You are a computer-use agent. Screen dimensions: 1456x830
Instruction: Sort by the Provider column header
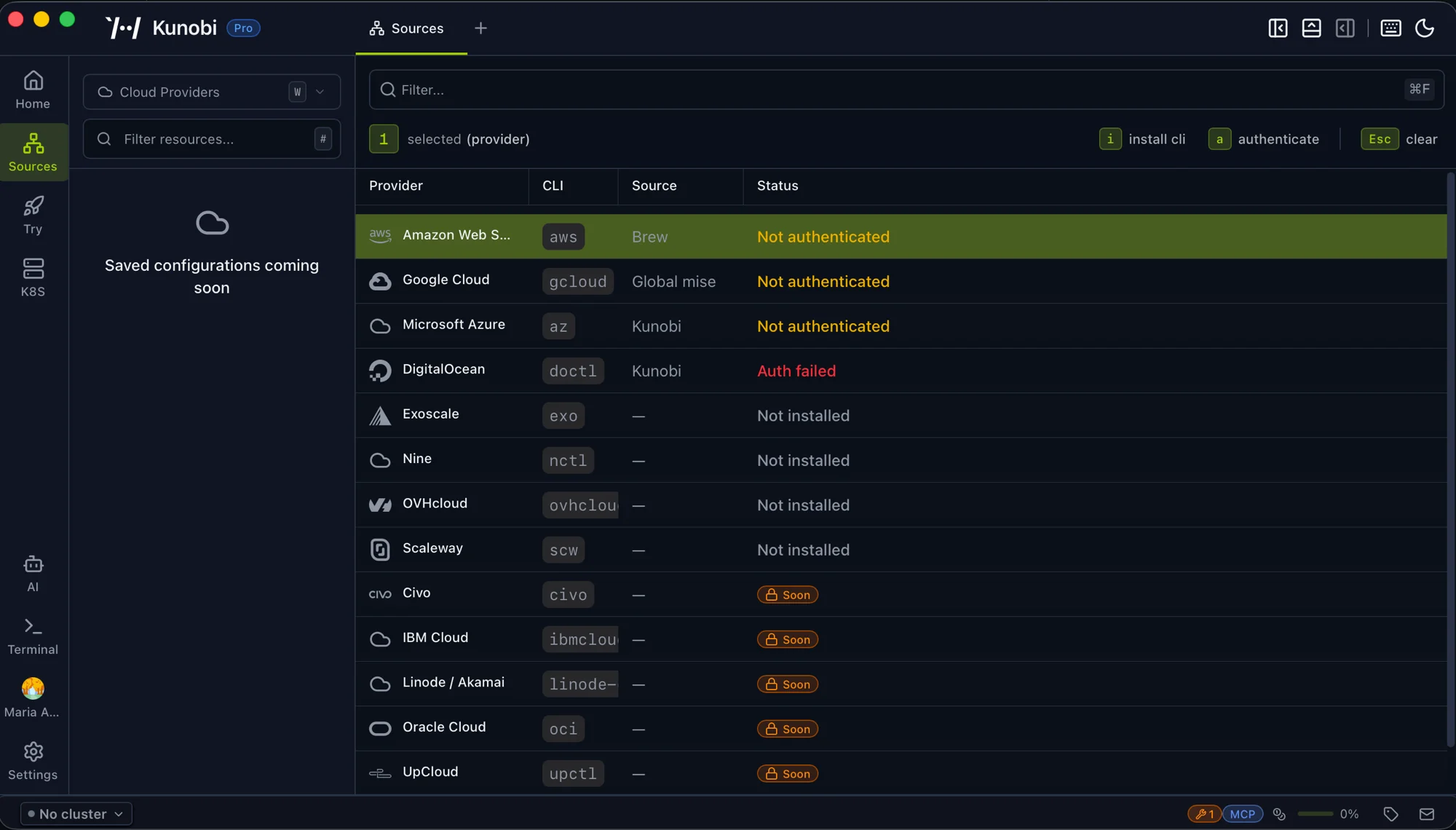(396, 186)
